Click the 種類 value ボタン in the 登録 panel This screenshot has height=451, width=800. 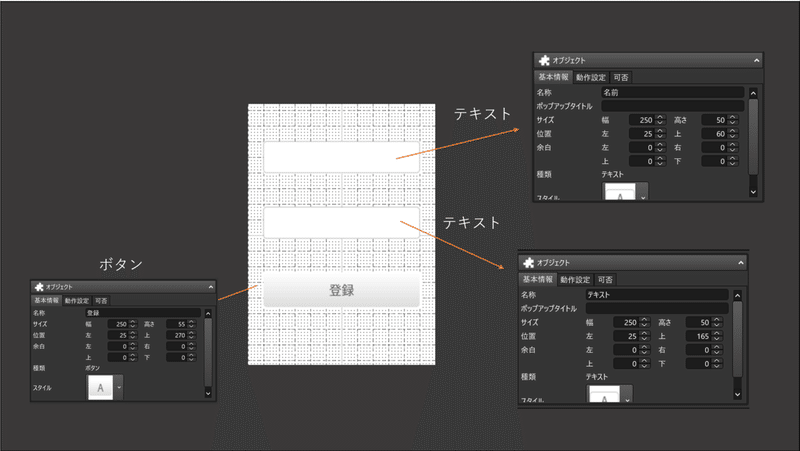coord(92,368)
